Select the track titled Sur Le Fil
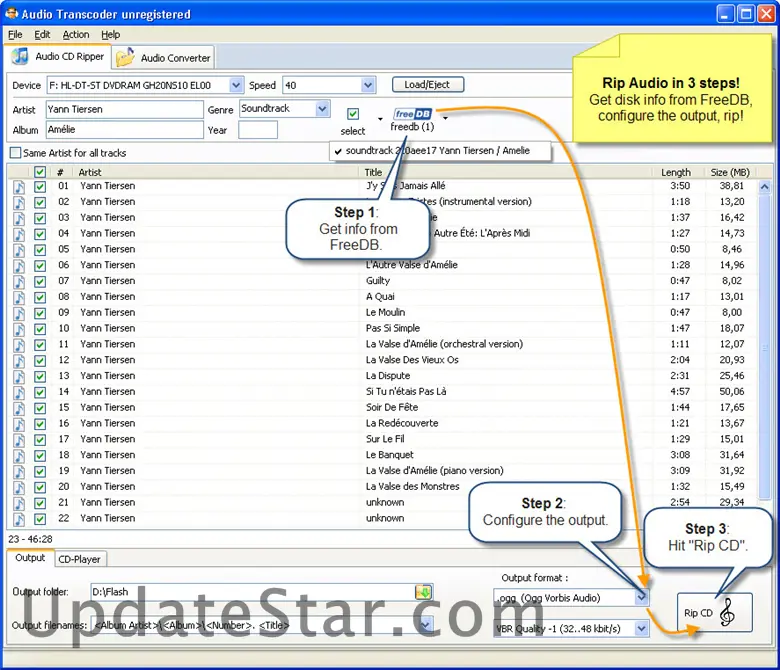Viewport: 780px width, 670px height. click(x=385, y=439)
